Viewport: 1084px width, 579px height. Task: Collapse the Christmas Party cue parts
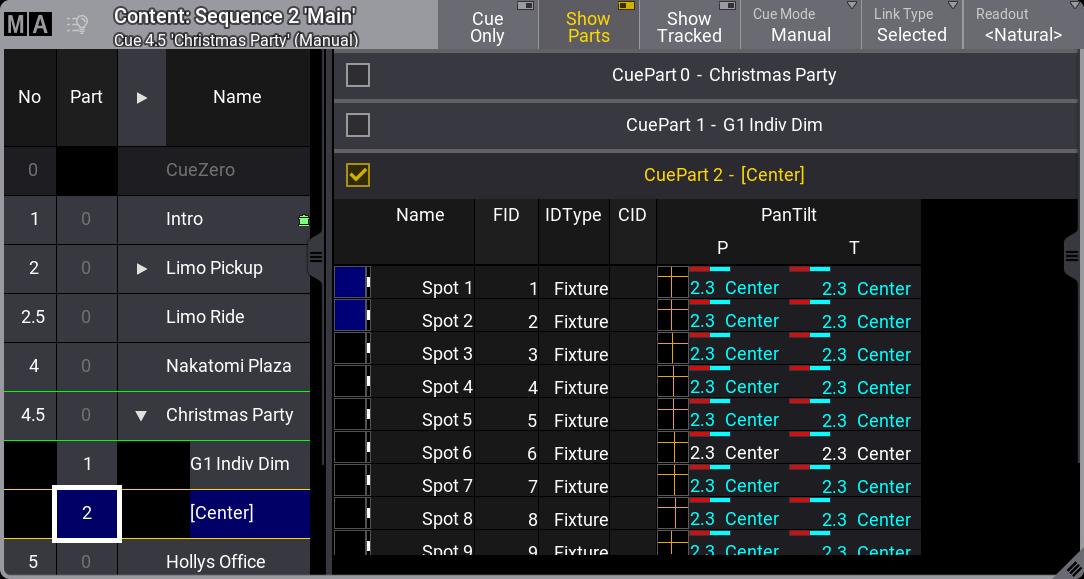[x=141, y=415]
